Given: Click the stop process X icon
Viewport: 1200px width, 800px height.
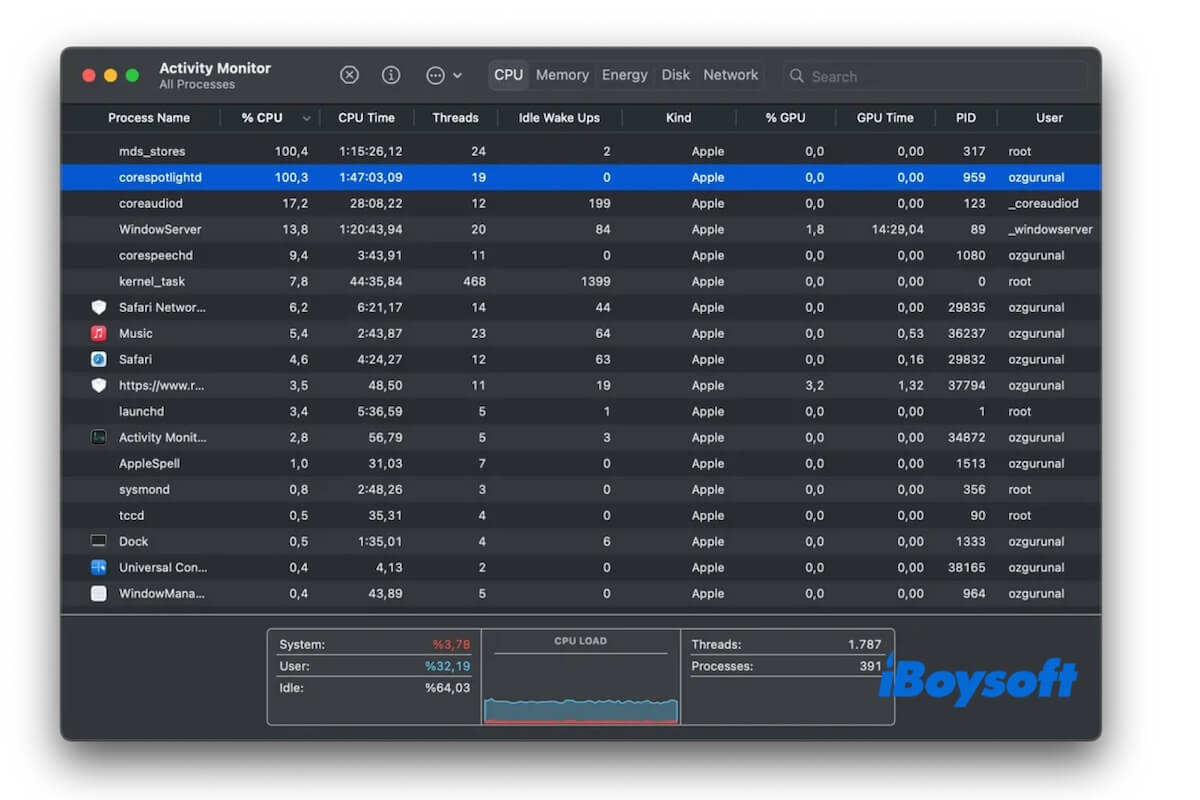Looking at the screenshot, I should 349,75.
